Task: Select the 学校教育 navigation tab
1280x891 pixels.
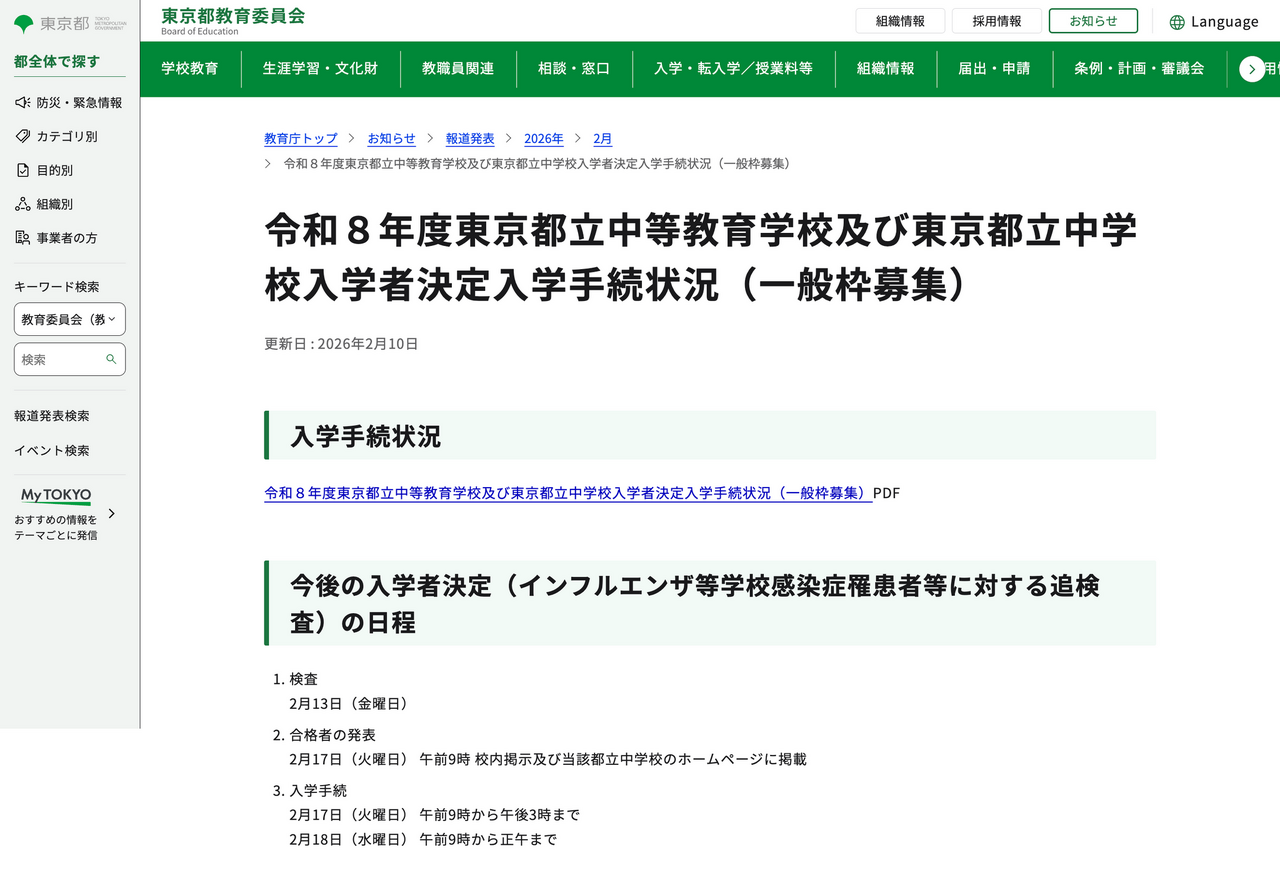Action: (x=191, y=69)
